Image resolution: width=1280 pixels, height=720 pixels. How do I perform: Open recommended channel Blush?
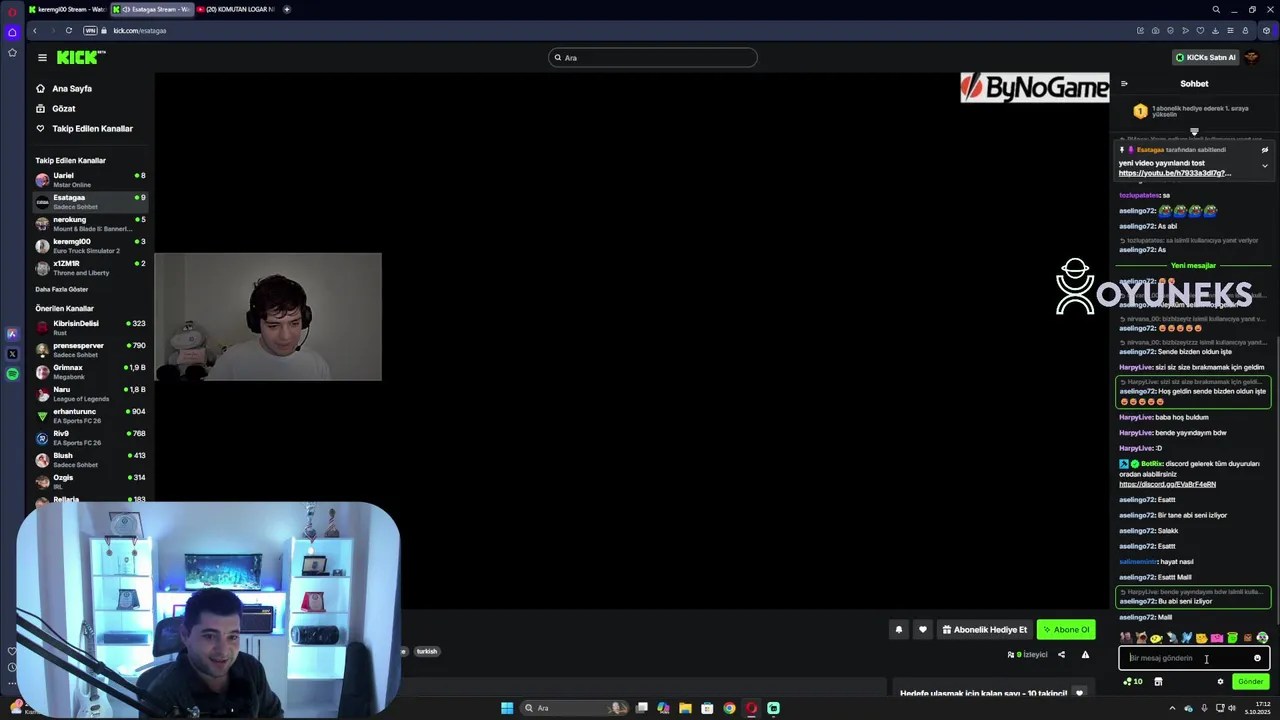pos(90,460)
